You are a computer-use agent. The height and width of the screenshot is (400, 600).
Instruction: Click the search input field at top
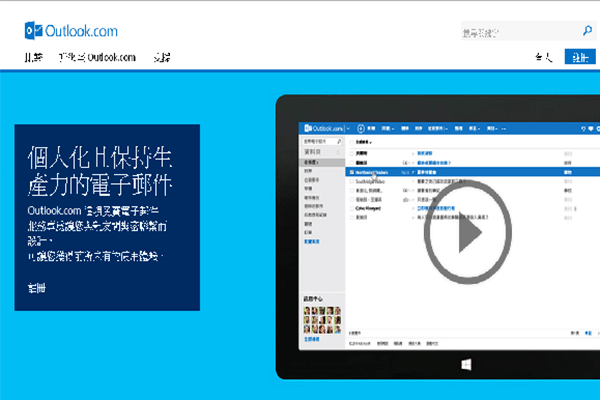point(510,32)
